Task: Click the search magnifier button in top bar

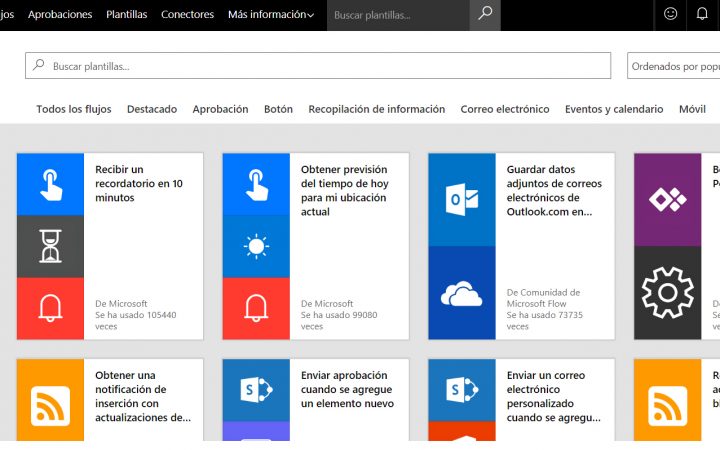Action: pos(485,15)
